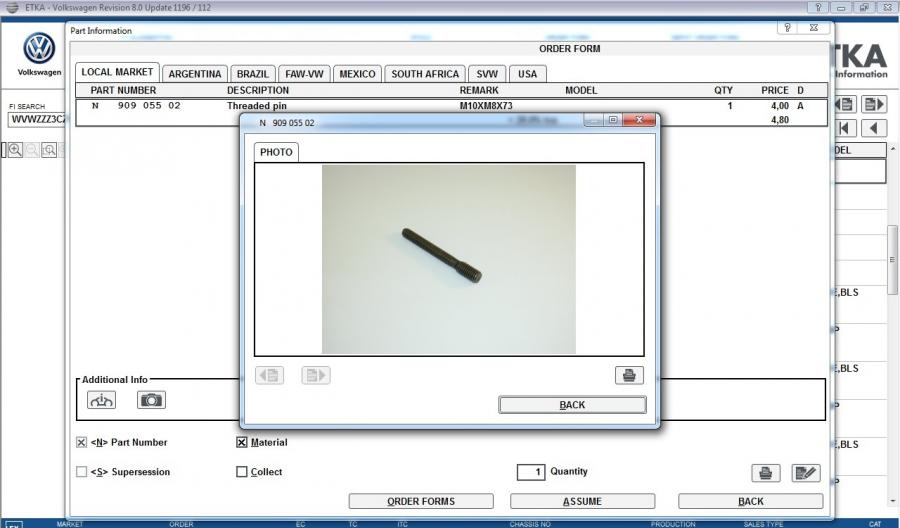Open the SOUTH AFRICA market tab
Viewport: 900px width, 528px height.
click(x=425, y=74)
